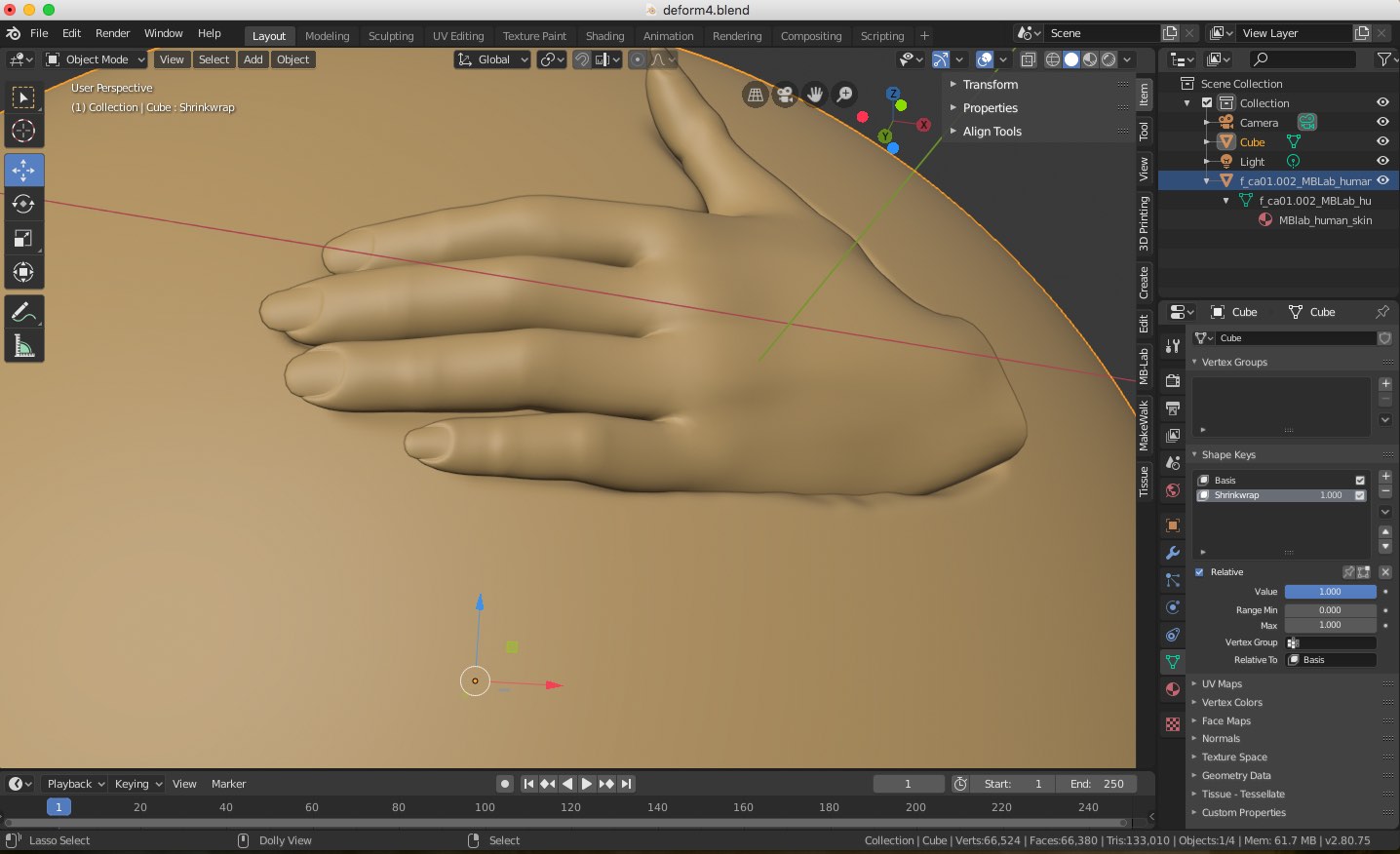
Task: Activate the 3D Cursor tool
Action: coord(23,131)
